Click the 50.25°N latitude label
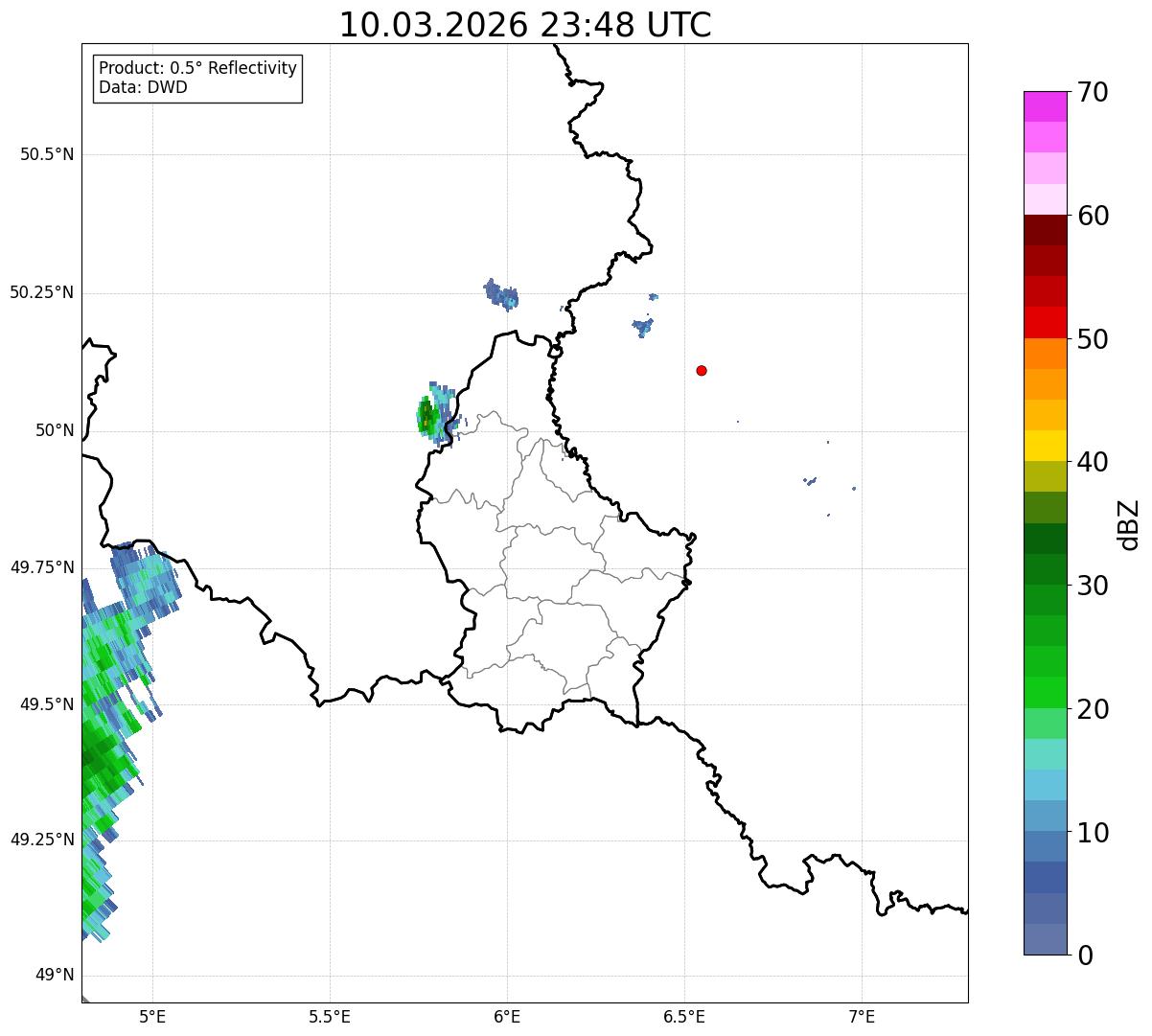The width and height of the screenshot is (1152, 1036). click(41, 292)
